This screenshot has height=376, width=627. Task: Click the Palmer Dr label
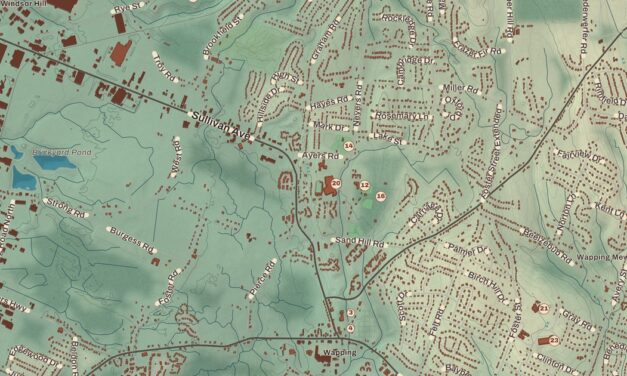coord(467,250)
